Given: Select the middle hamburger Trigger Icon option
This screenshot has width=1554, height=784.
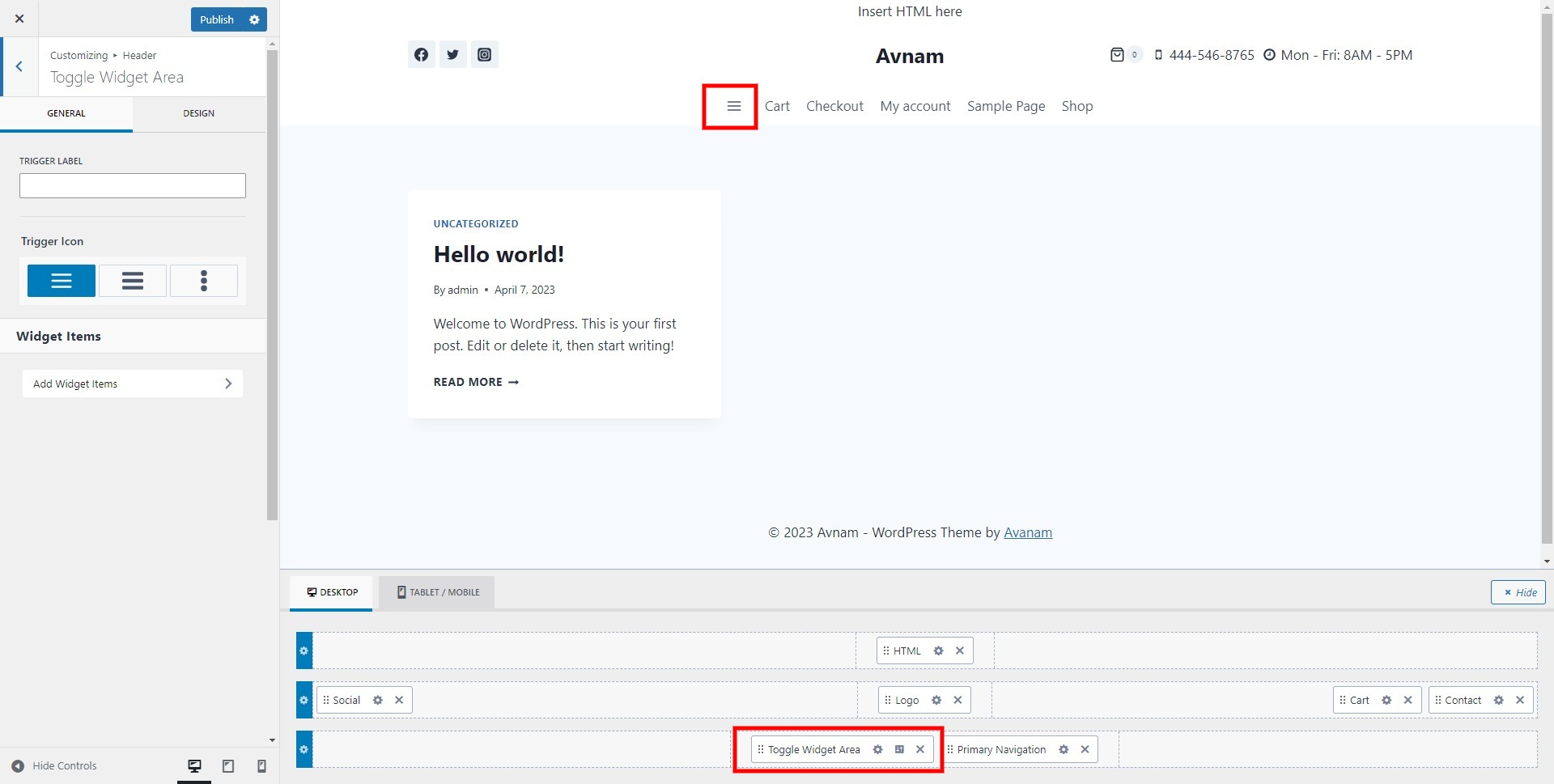Looking at the screenshot, I should point(132,281).
